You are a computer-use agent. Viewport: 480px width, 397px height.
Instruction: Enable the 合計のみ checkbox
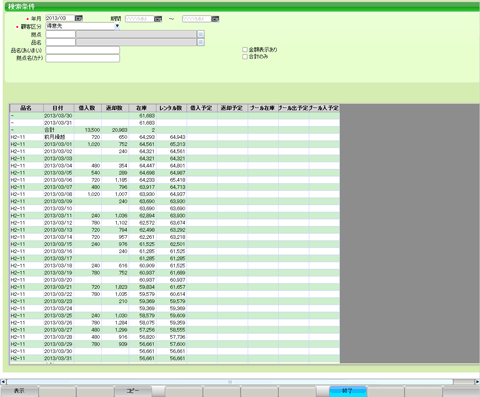pyautogui.click(x=245, y=57)
